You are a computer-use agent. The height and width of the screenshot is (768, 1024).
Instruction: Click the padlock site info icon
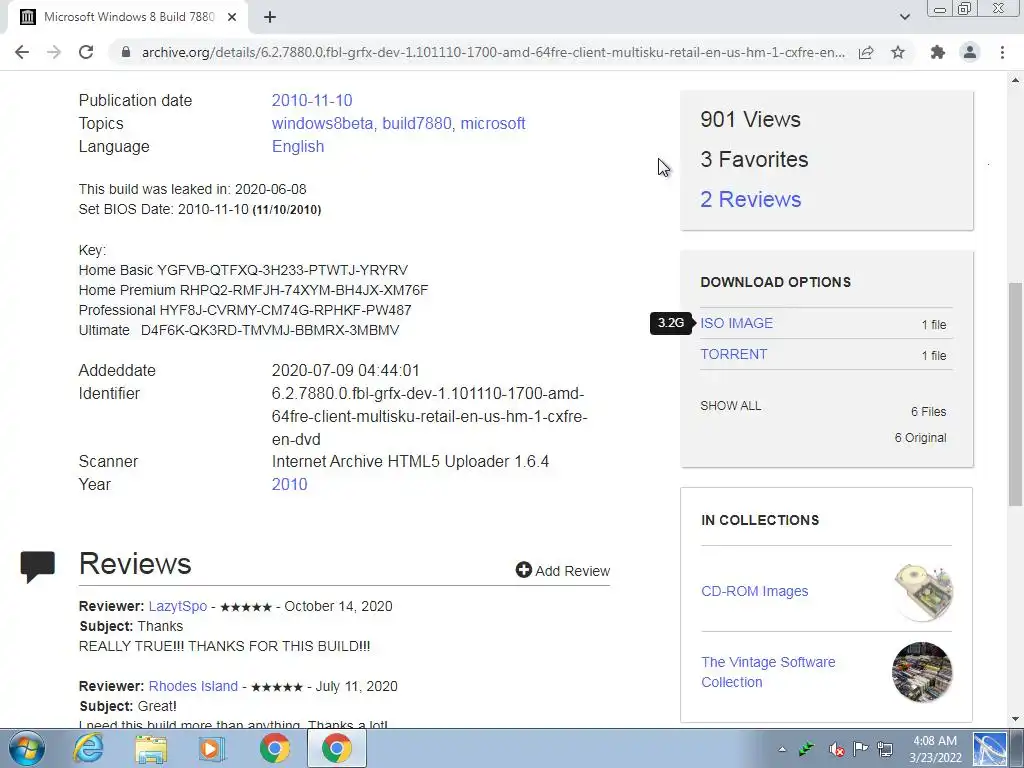(126, 52)
